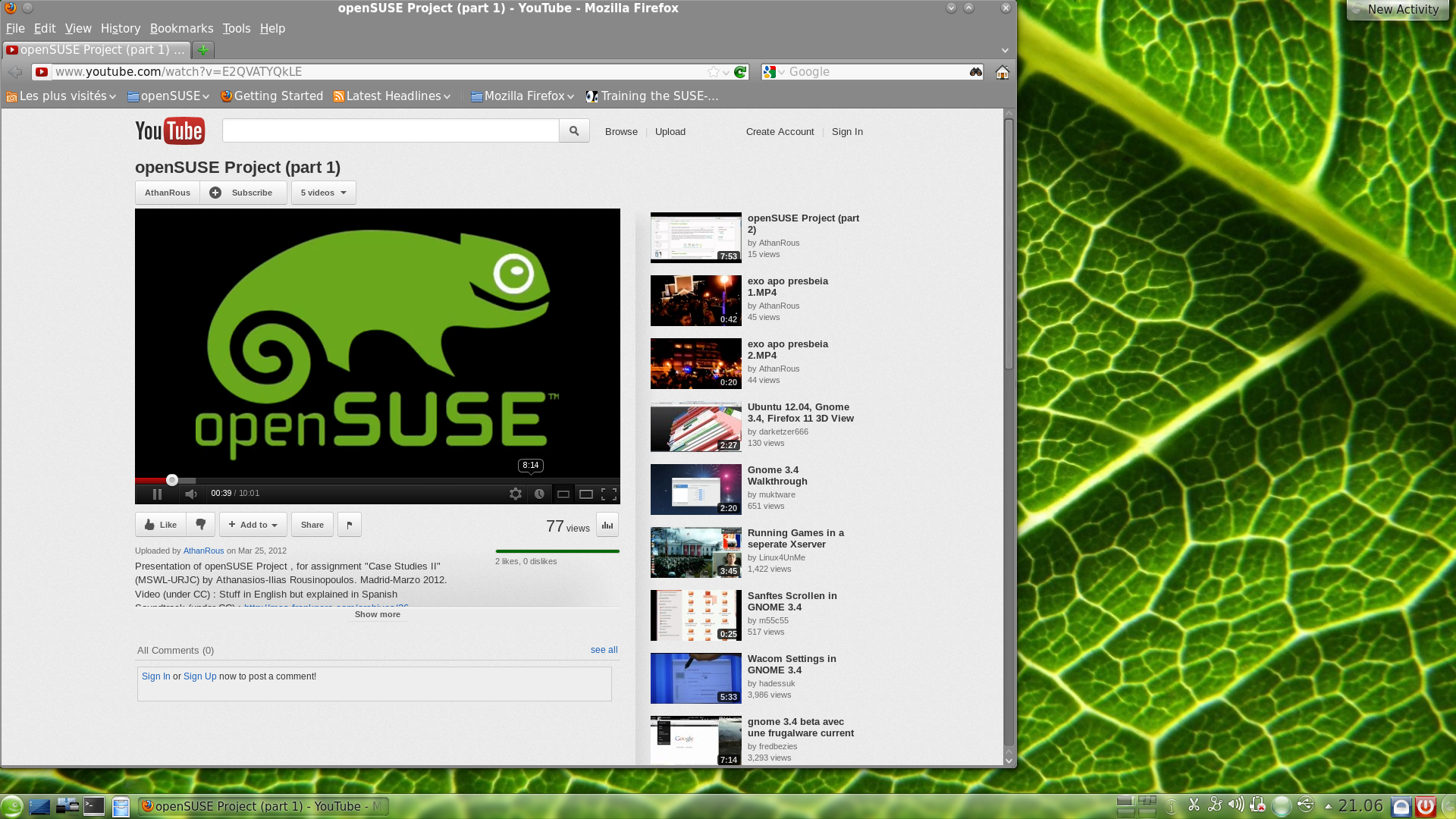Open the Bookmarks menu
This screenshot has height=819, width=1456.
point(181,28)
